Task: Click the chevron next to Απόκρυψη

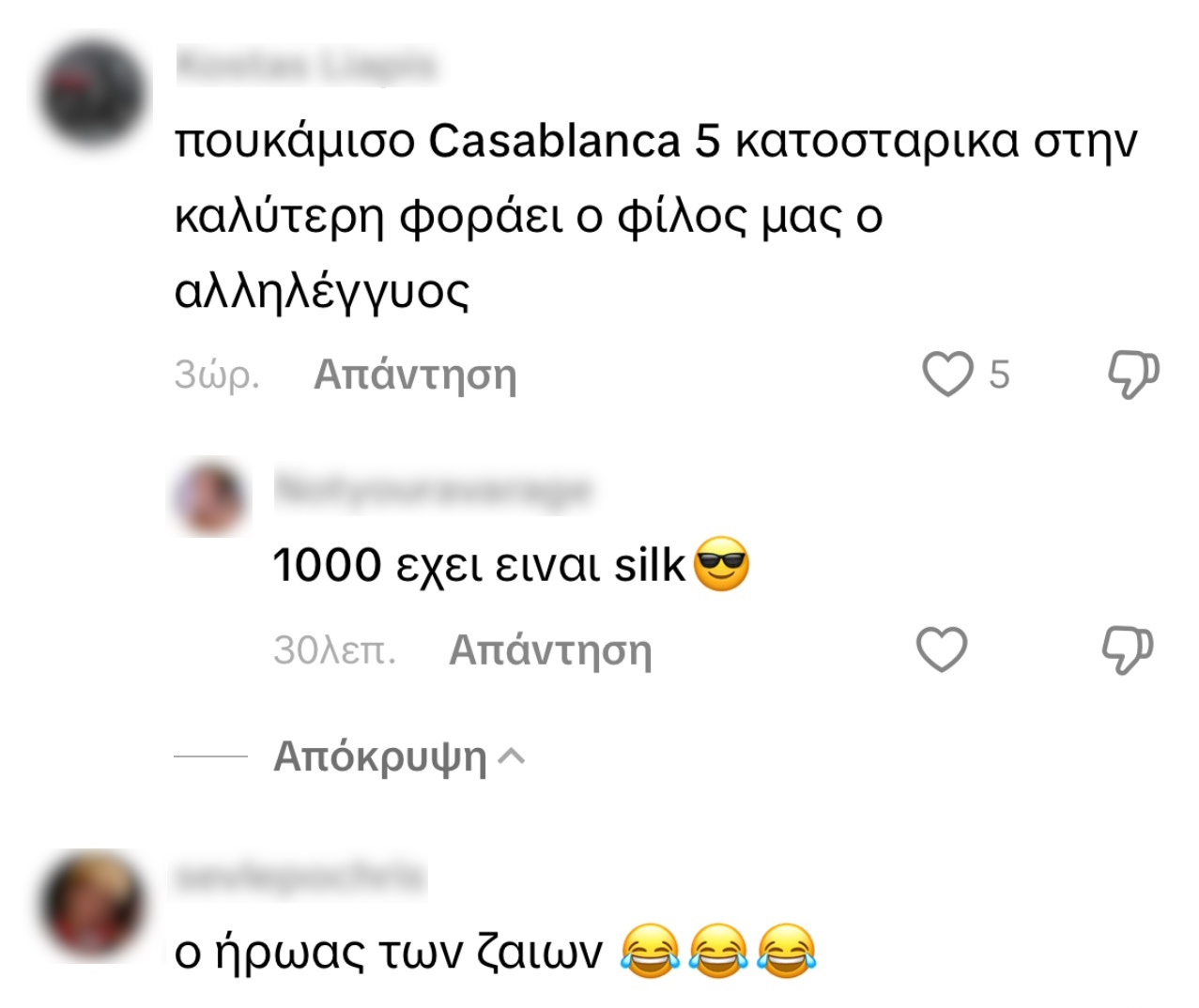Action: (511, 756)
